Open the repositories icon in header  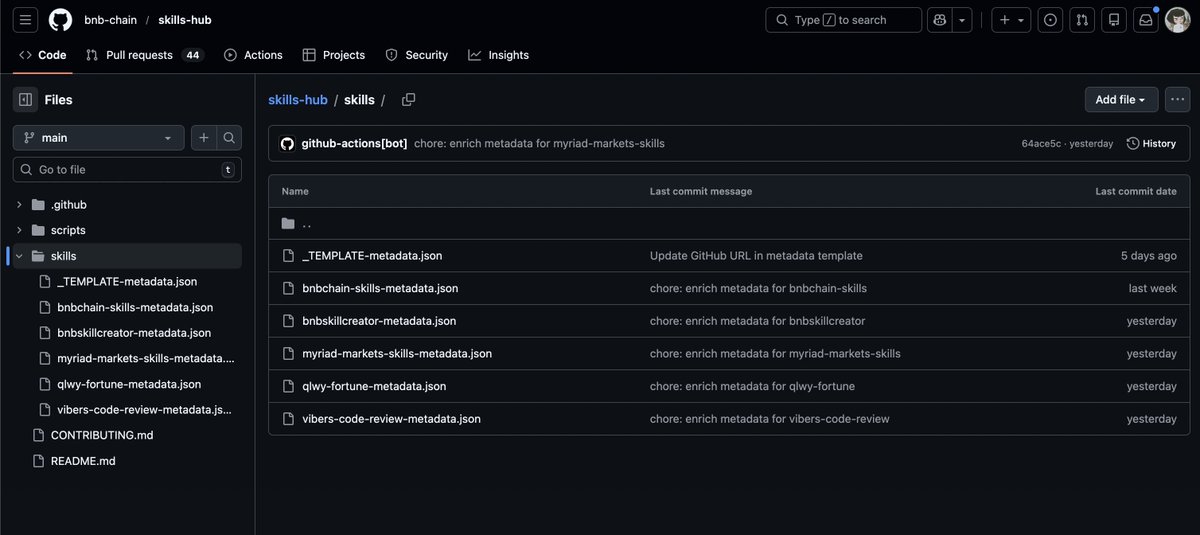point(1114,20)
